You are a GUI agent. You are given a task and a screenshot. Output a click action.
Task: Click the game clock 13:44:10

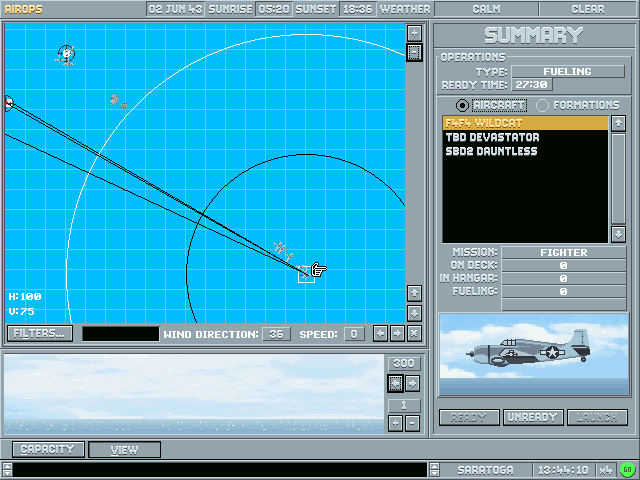click(563, 470)
